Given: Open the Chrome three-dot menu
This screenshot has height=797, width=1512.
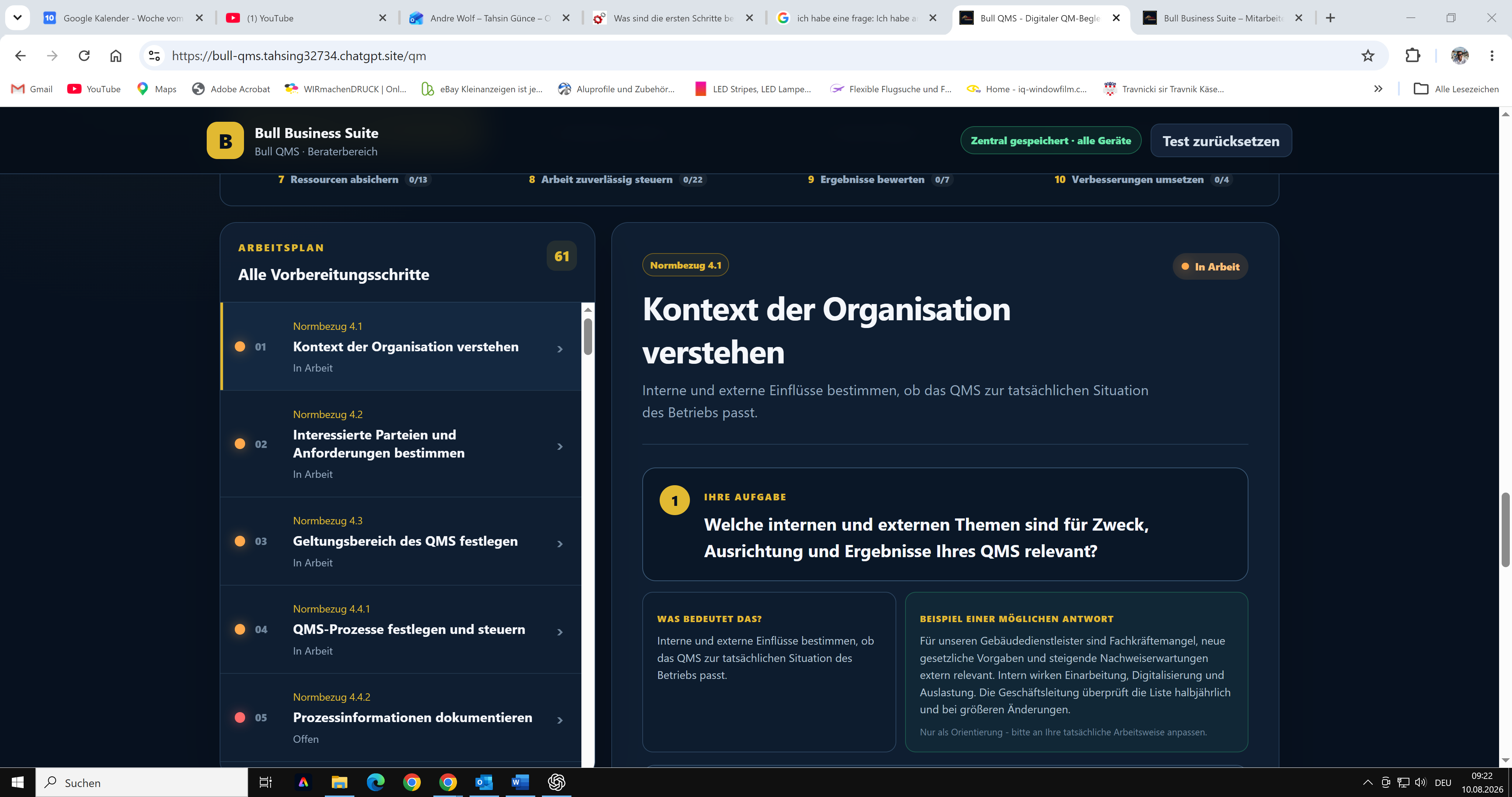Looking at the screenshot, I should click(1491, 56).
